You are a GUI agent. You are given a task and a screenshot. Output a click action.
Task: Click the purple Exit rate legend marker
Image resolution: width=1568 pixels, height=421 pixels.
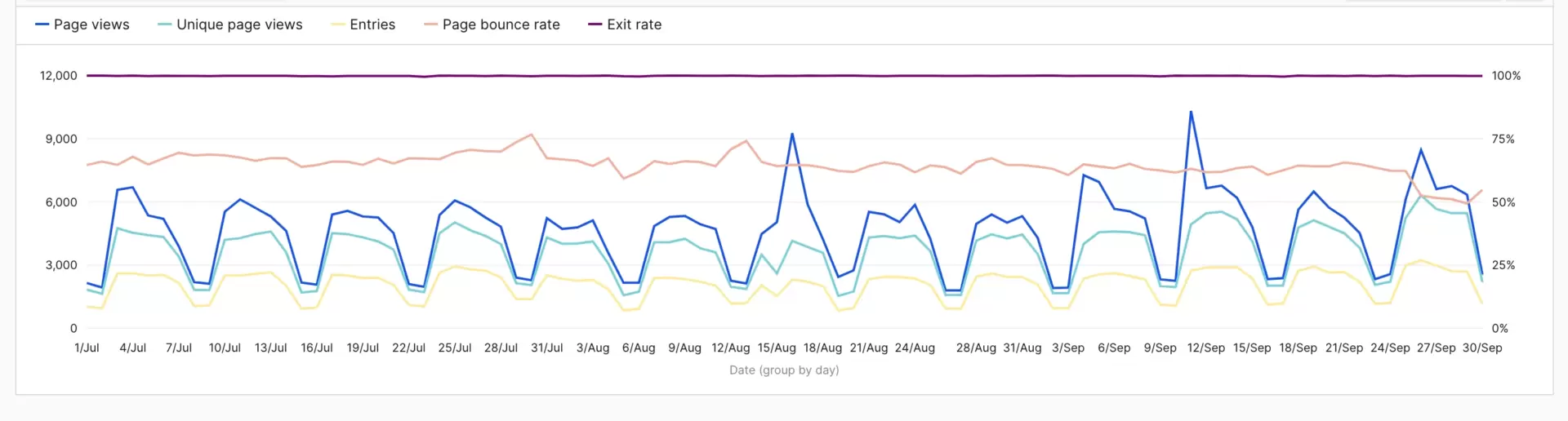tap(595, 24)
